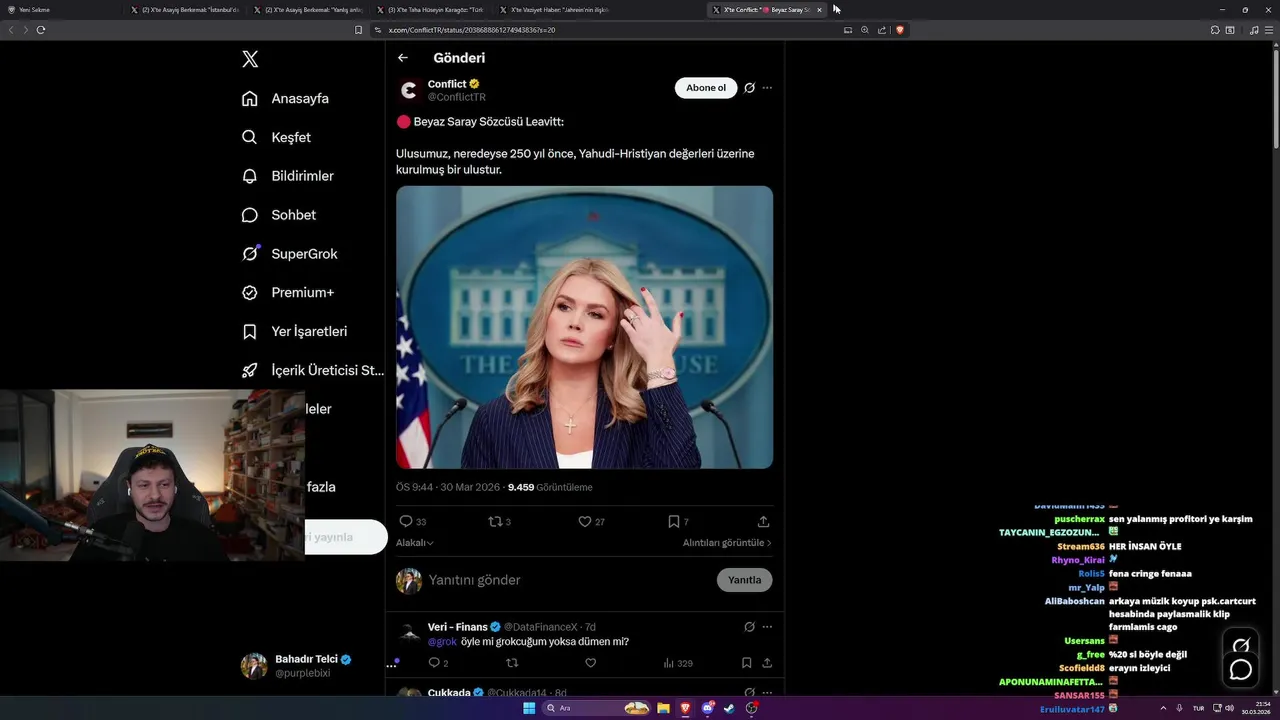Open more options on Veri - Finans reply

click(767, 627)
